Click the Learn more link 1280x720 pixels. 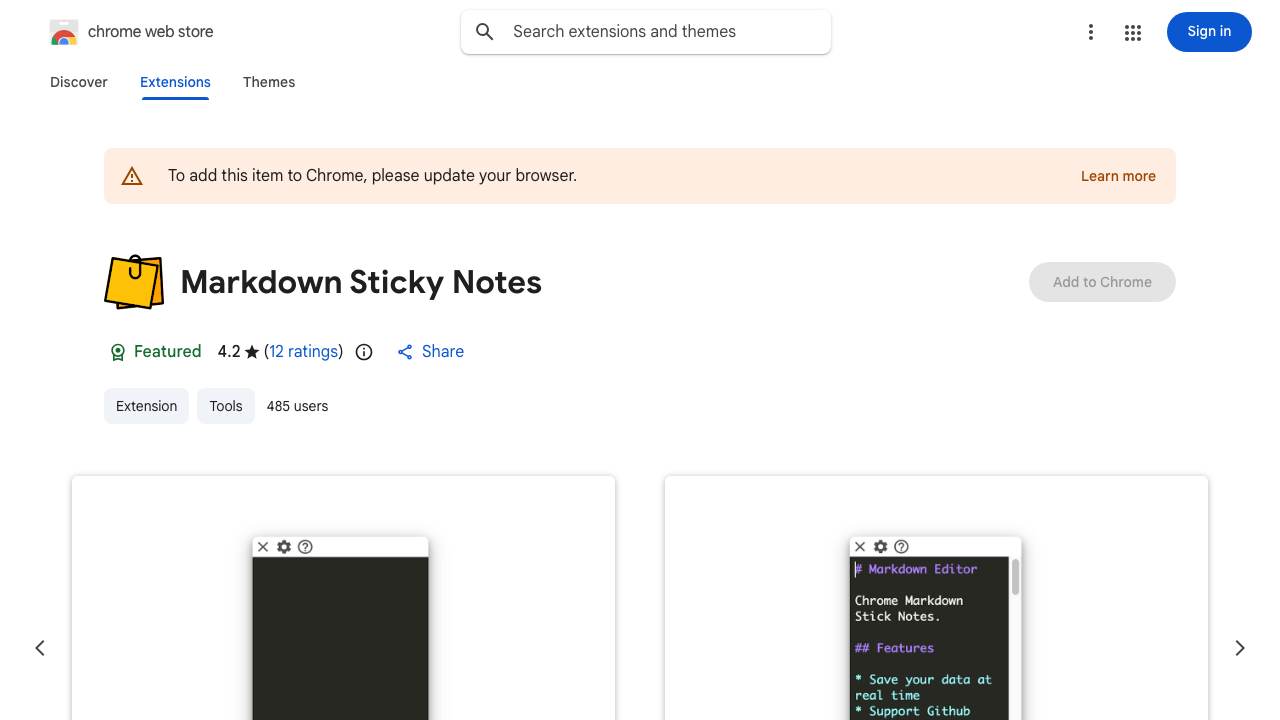click(1118, 176)
